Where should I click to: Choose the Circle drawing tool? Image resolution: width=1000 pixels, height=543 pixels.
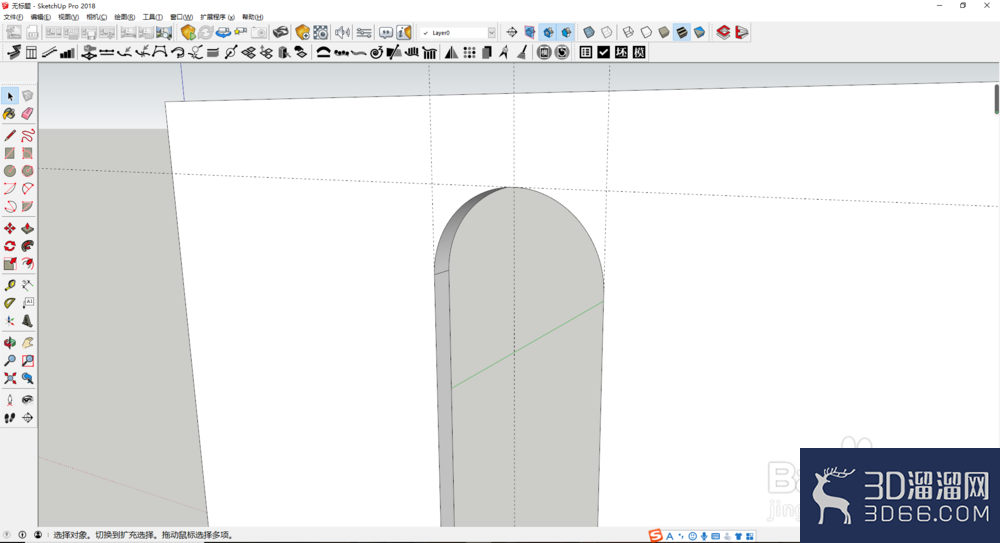tap(10, 171)
